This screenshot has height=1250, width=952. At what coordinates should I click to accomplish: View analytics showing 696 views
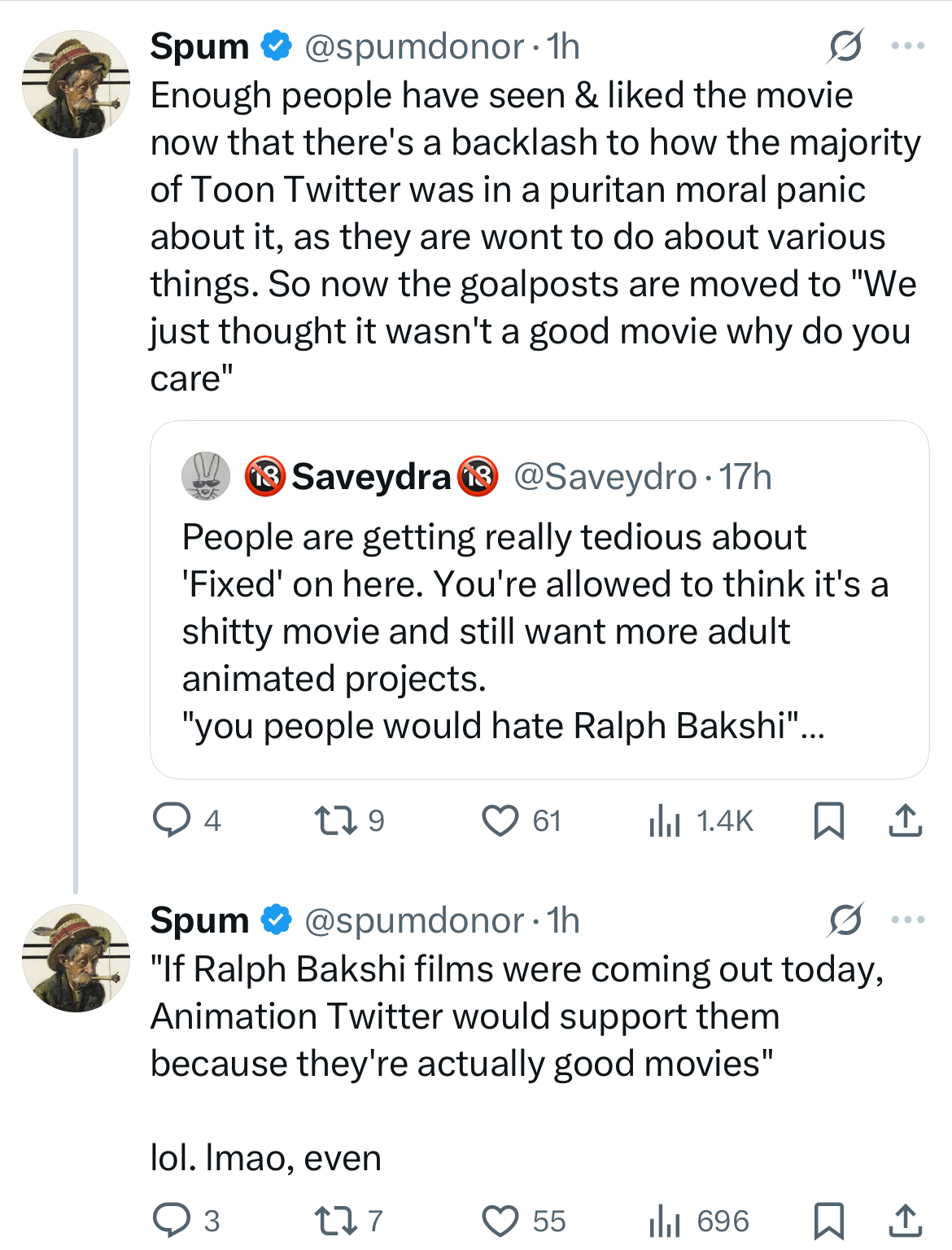(x=665, y=1221)
